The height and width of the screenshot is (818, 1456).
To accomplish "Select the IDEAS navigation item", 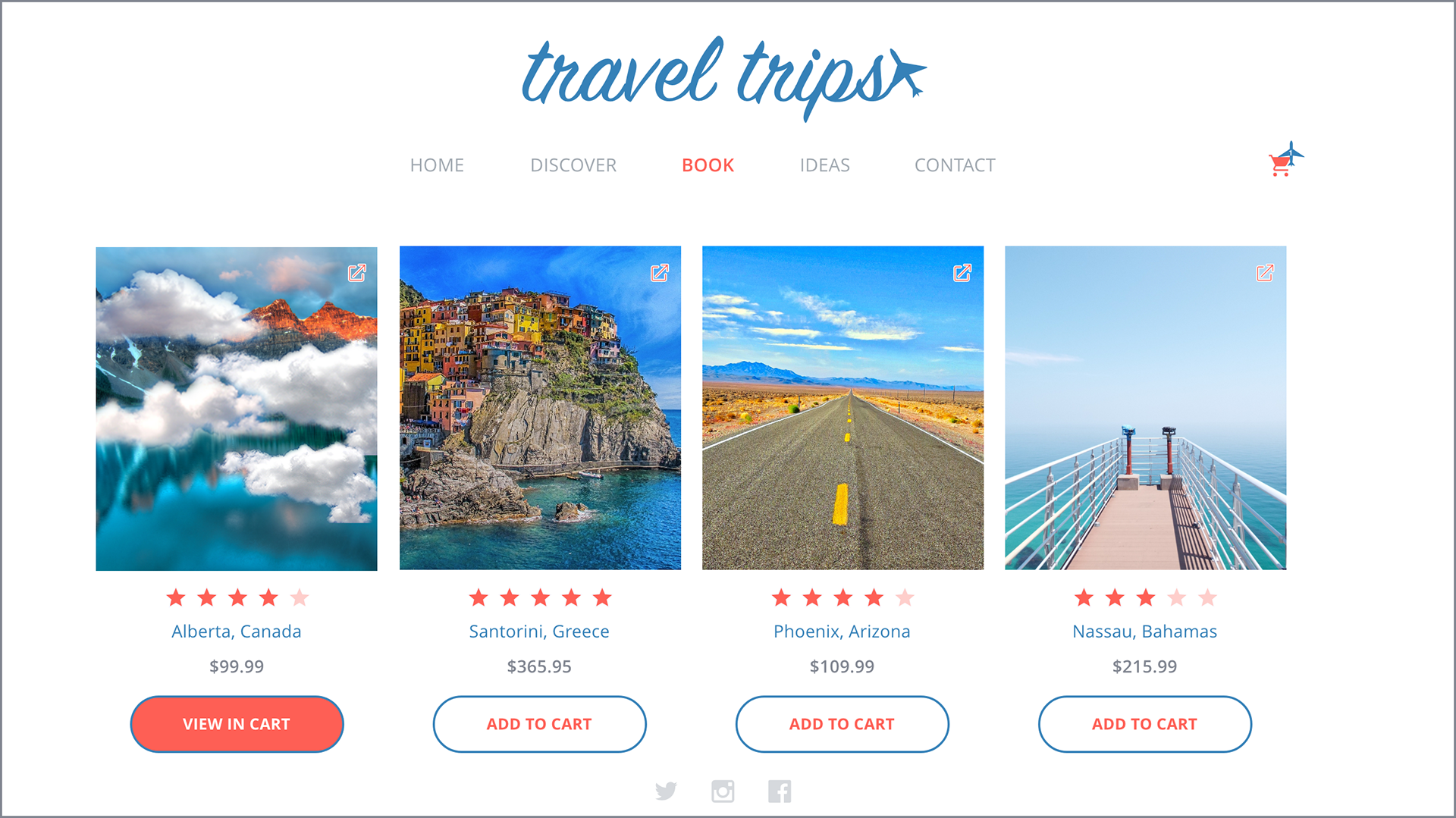I will pos(825,165).
